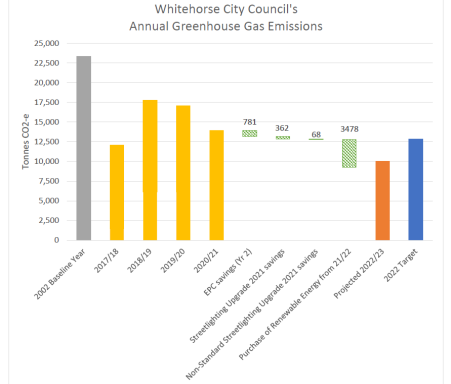Click the axis label "2002 Baseline Year"

tap(60, 274)
